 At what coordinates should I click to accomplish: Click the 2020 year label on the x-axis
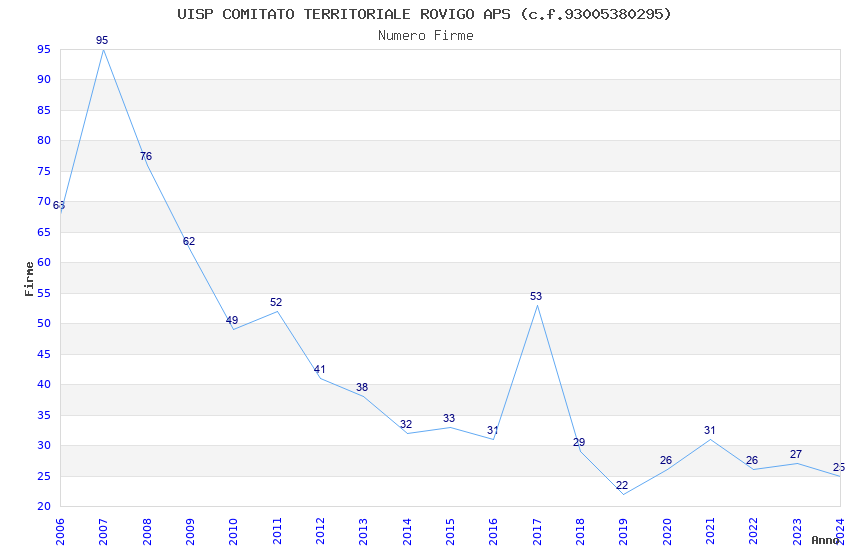pos(667,532)
